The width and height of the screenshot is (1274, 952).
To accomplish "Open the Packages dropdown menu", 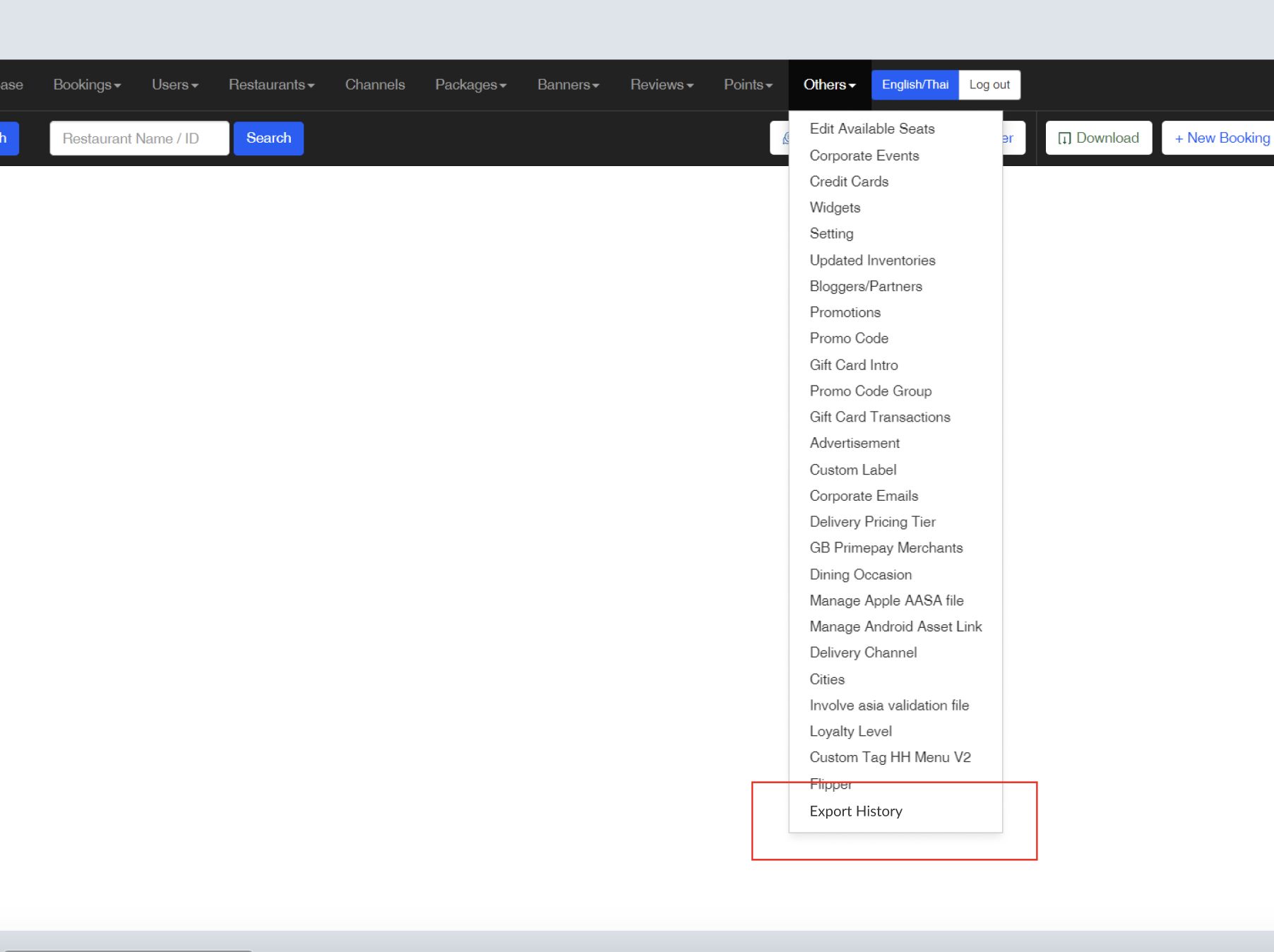I will click(x=470, y=85).
